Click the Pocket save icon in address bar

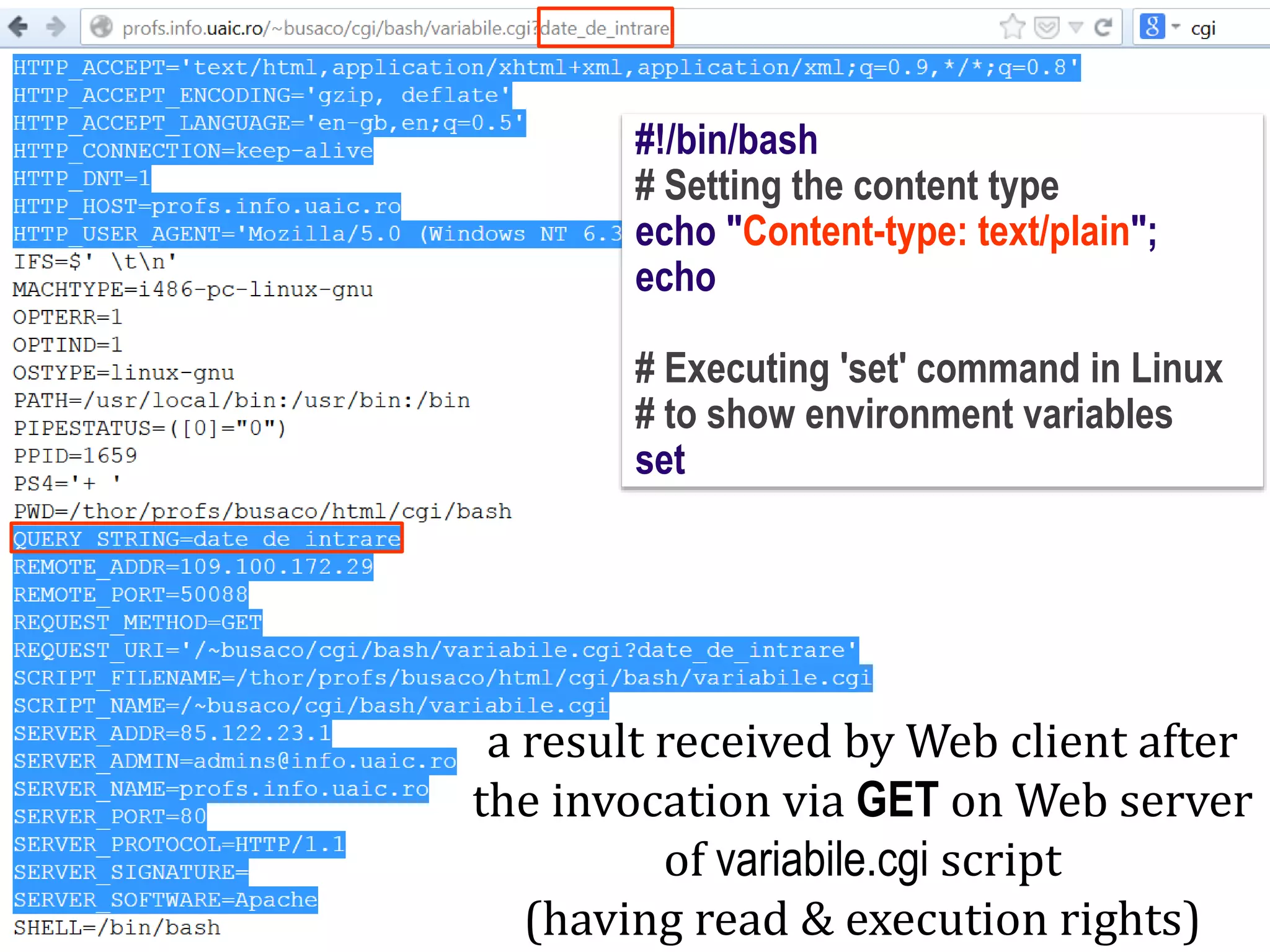point(1047,27)
